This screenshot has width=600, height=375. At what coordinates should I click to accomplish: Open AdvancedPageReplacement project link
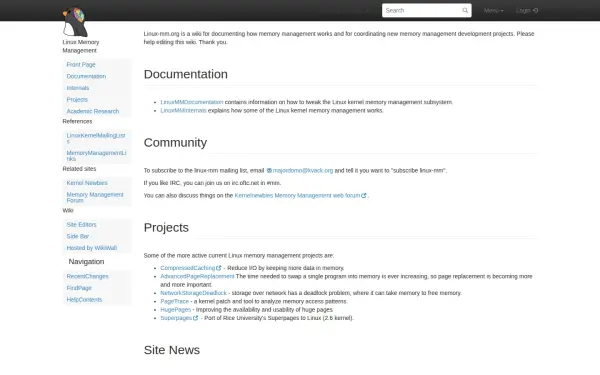click(x=197, y=276)
